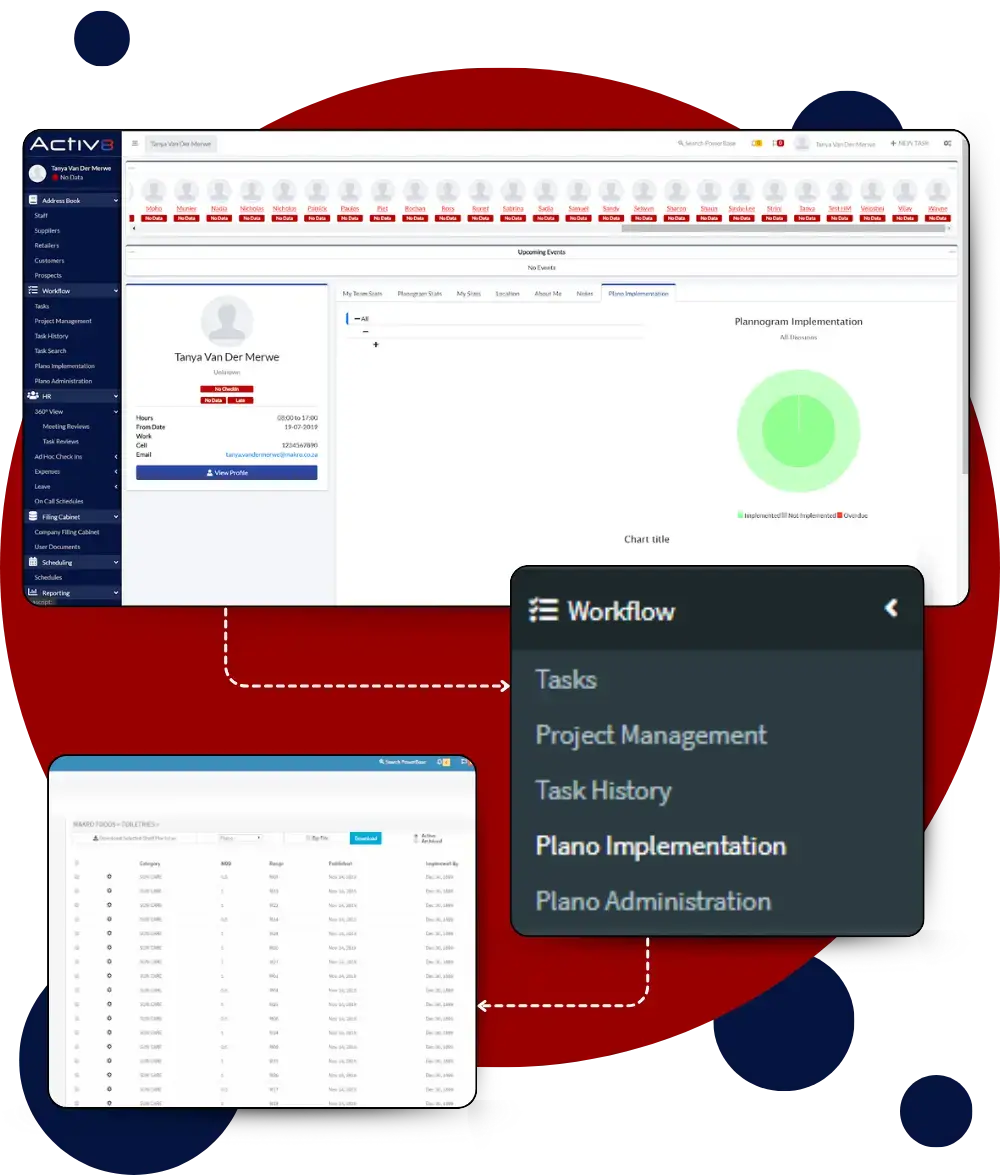Image resolution: width=1000 pixels, height=1175 pixels.
Task: Switch to the Planogram Stats tab
Action: coord(419,294)
